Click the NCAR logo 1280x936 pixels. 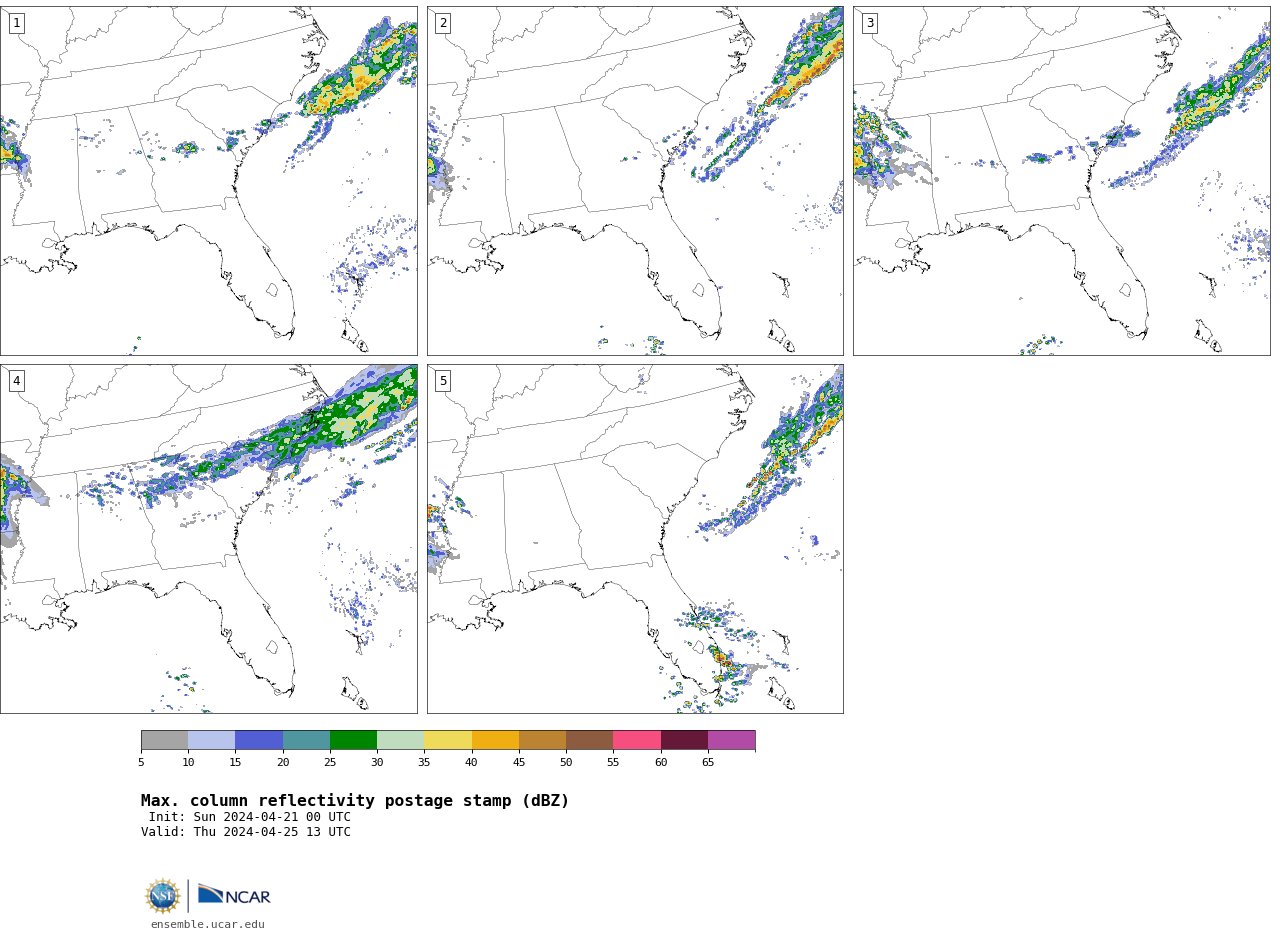pyautogui.click(x=234, y=896)
